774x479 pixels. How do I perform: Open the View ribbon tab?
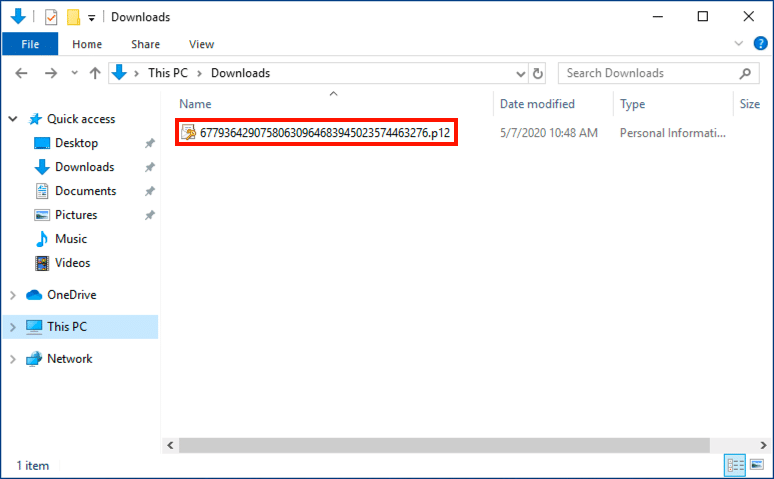click(x=202, y=44)
